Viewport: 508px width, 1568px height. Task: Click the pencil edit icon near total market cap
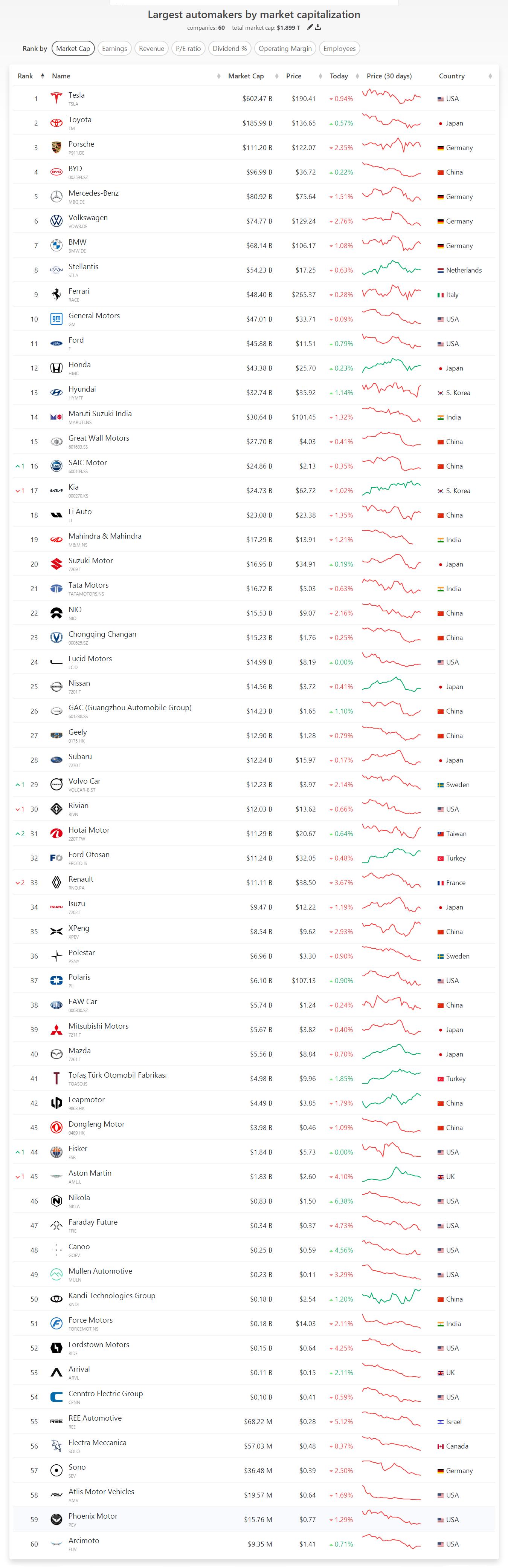tap(310, 28)
